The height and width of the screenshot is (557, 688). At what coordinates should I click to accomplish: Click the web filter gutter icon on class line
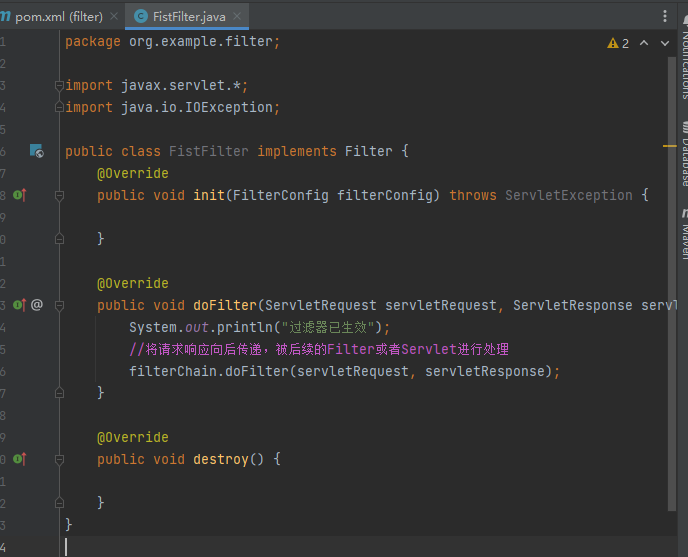coord(36,151)
